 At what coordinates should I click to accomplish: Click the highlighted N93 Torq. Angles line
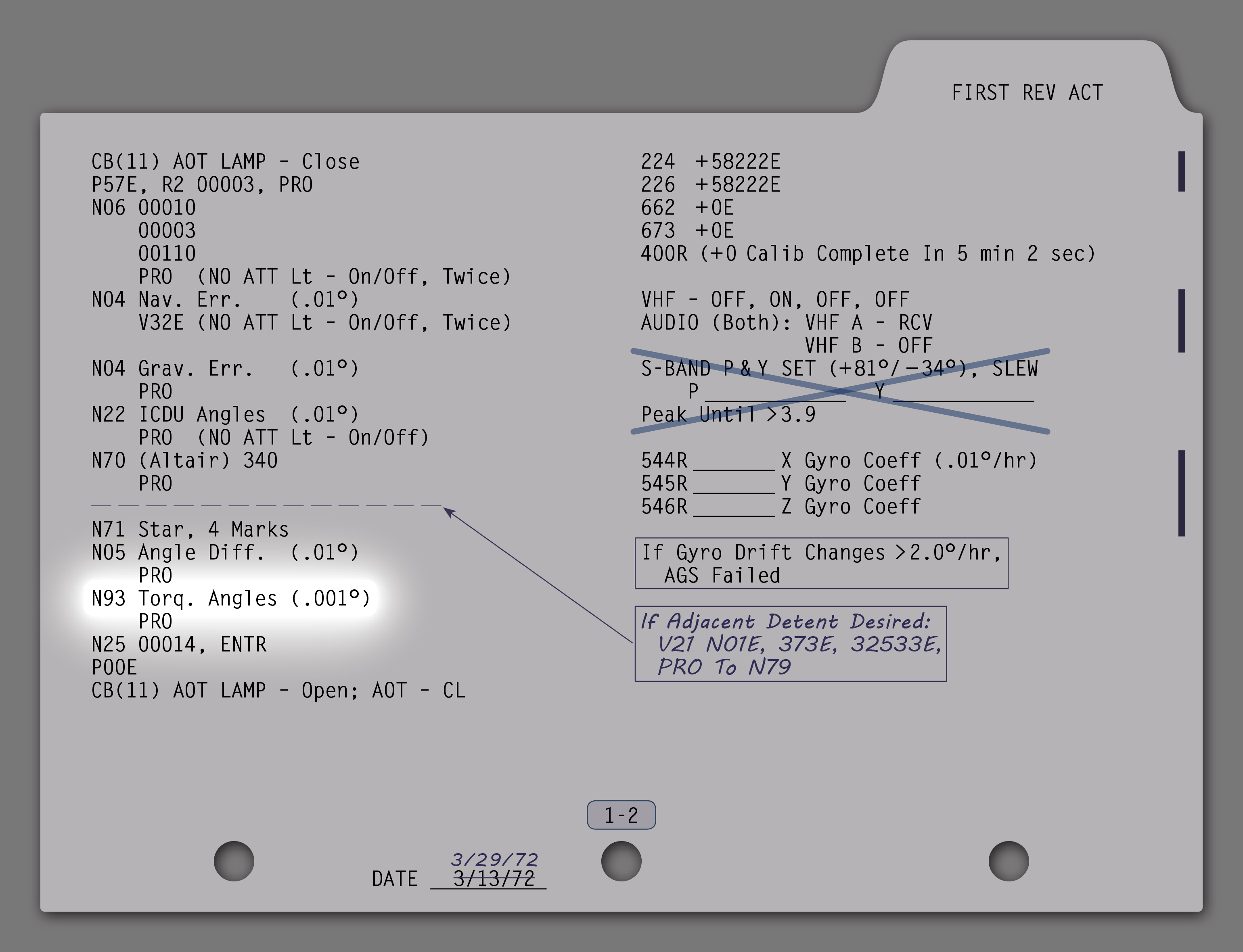231,598
